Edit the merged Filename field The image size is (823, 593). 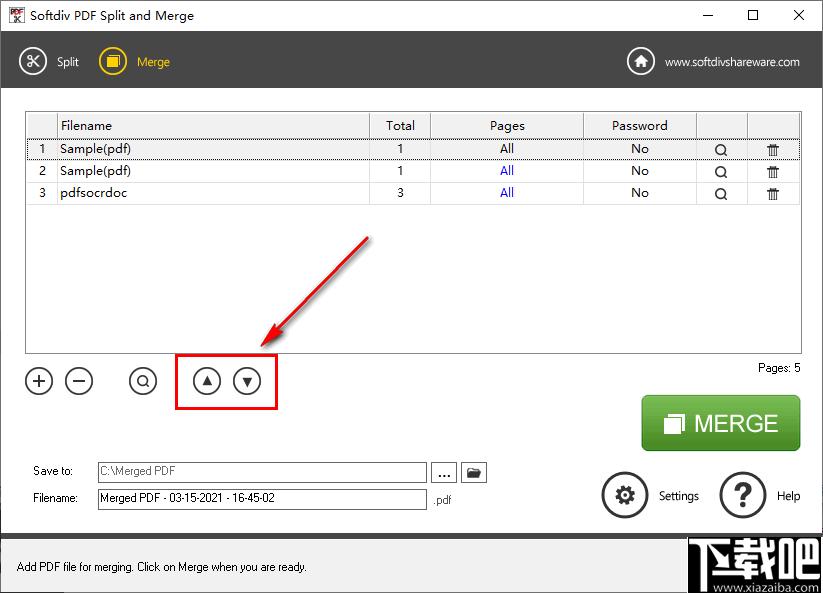point(262,499)
